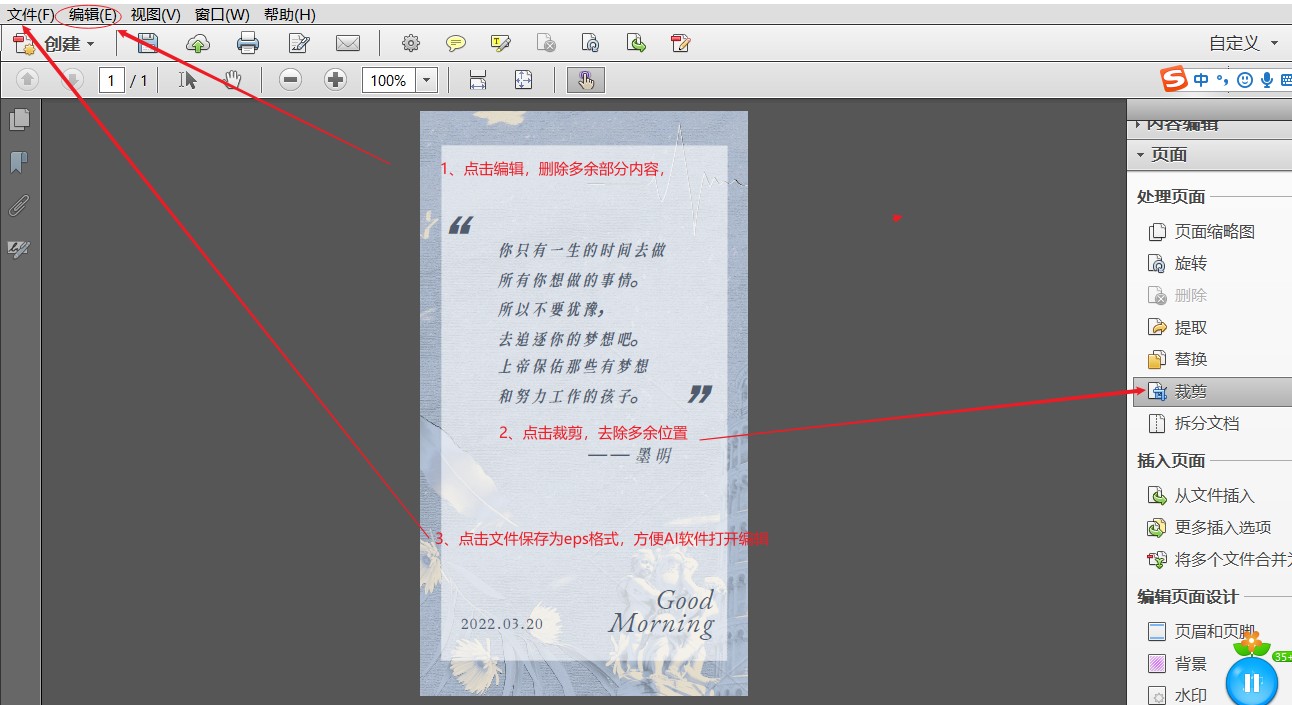Click the zoom out minus button
The height and width of the screenshot is (705, 1292).
(290, 80)
